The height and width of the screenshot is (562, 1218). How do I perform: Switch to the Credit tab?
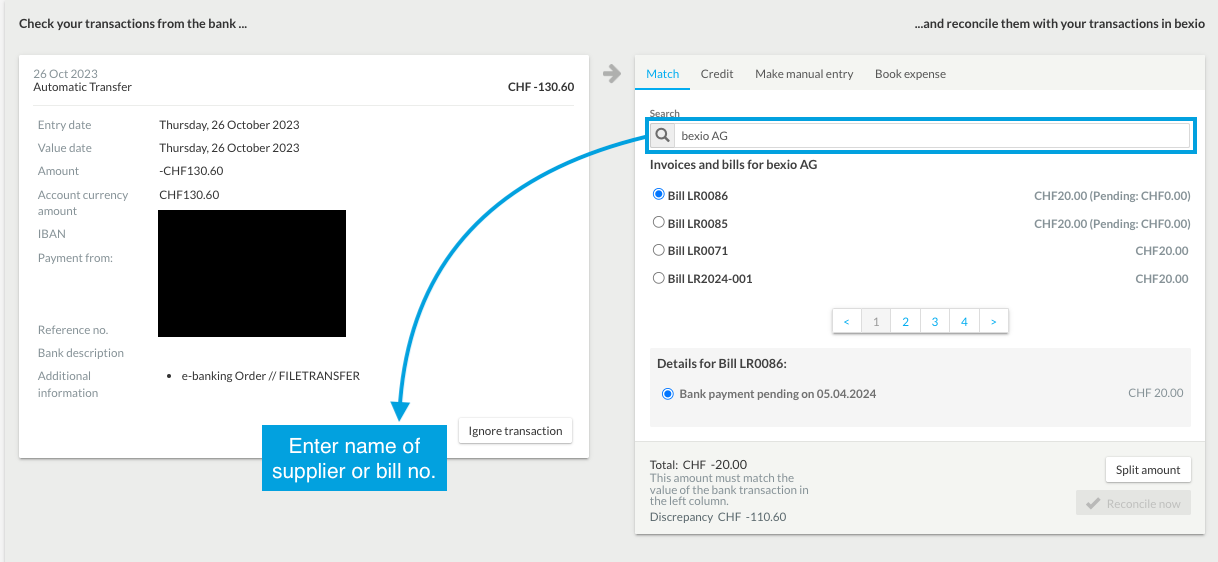point(717,74)
